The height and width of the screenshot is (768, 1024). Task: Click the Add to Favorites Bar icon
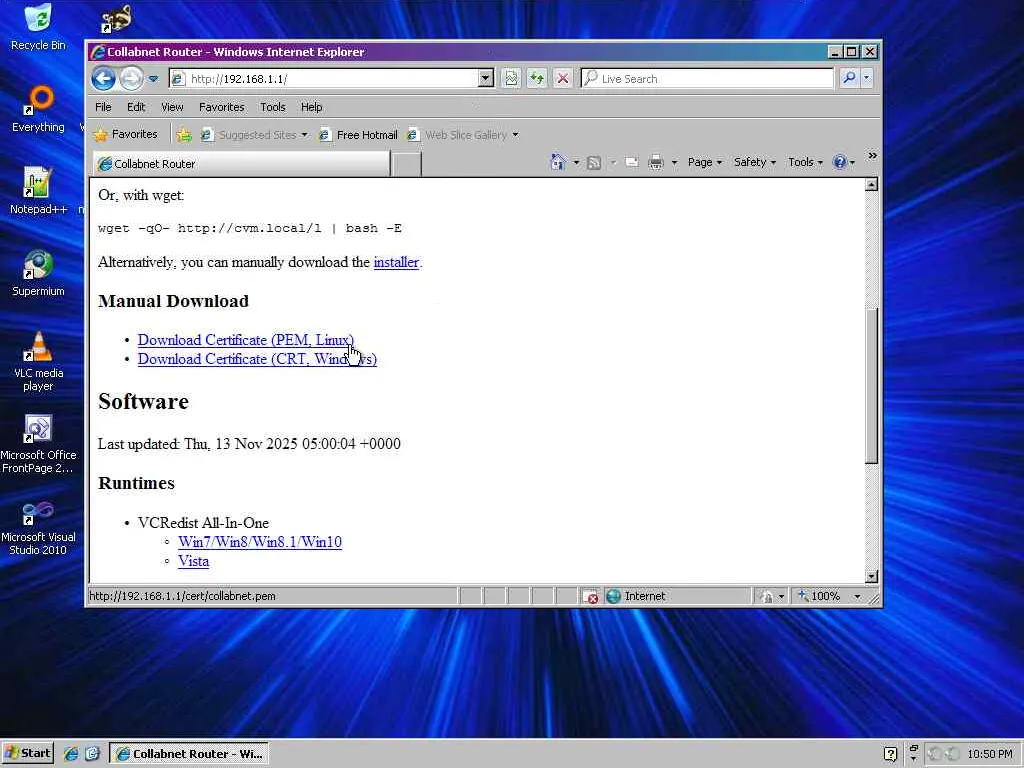(x=184, y=135)
